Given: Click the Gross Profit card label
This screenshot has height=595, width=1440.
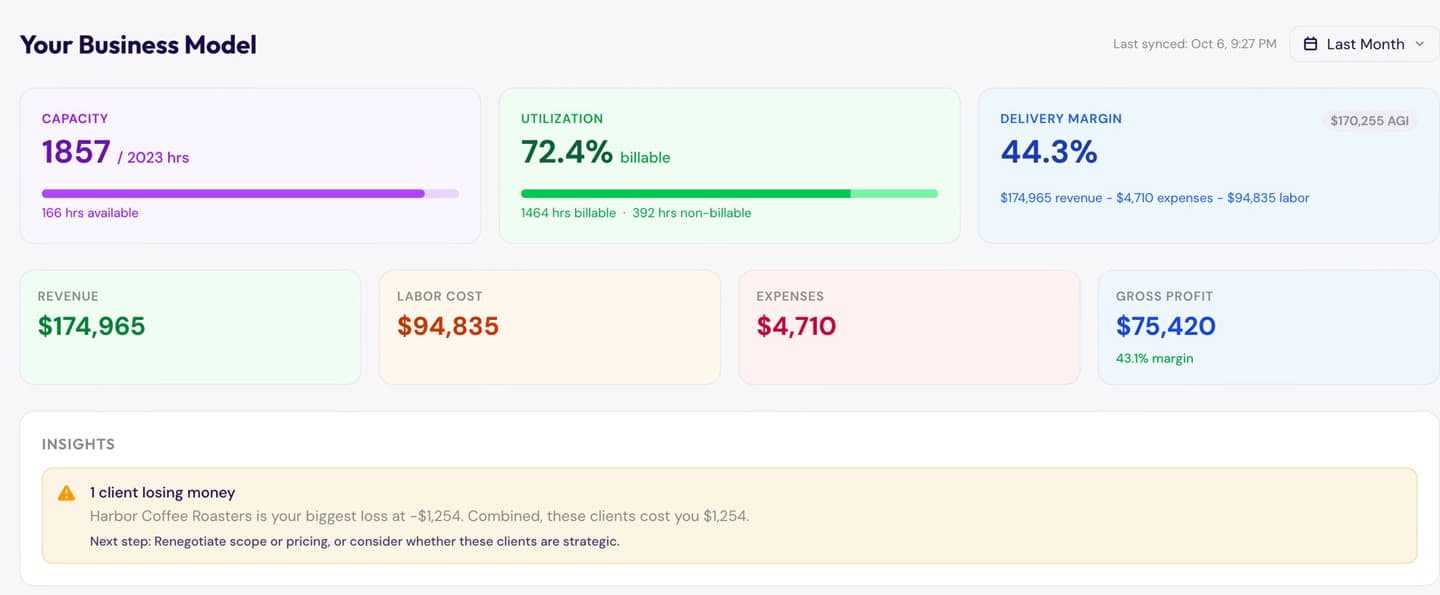Looking at the screenshot, I should coord(1164,296).
